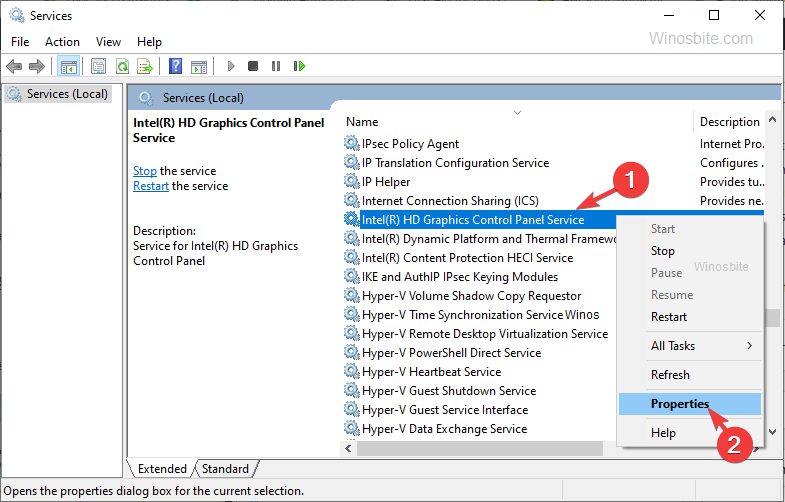Click the Back arrow toolbar icon
Screen dimensions: 785x502
pos(14,66)
